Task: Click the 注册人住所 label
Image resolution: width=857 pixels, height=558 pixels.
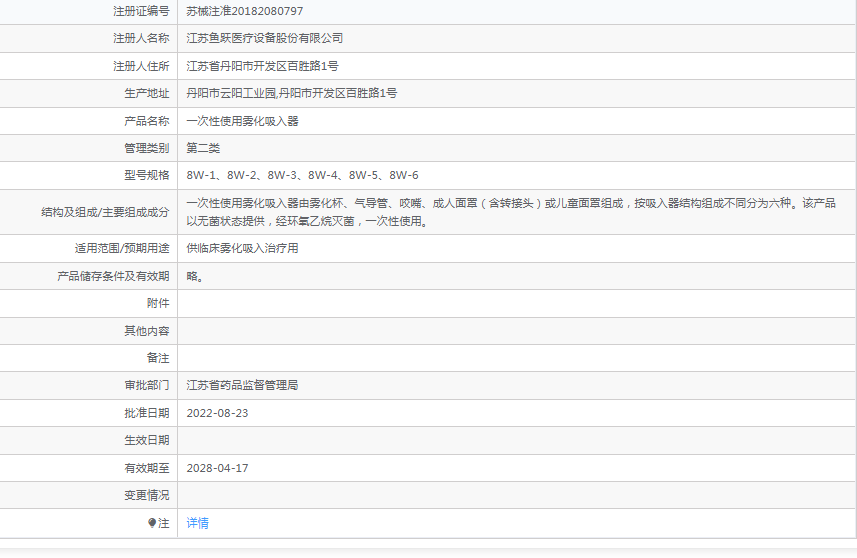Action: click(x=141, y=66)
